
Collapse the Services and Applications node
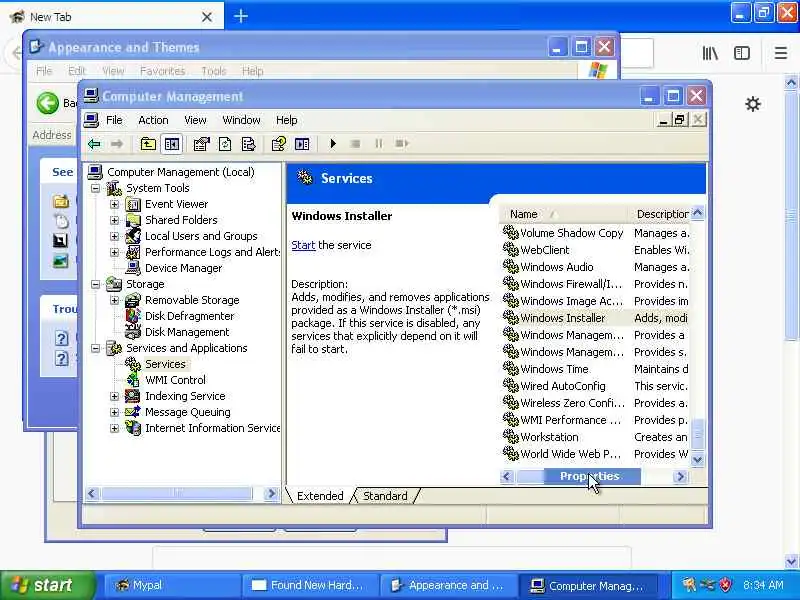tap(95, 348)
